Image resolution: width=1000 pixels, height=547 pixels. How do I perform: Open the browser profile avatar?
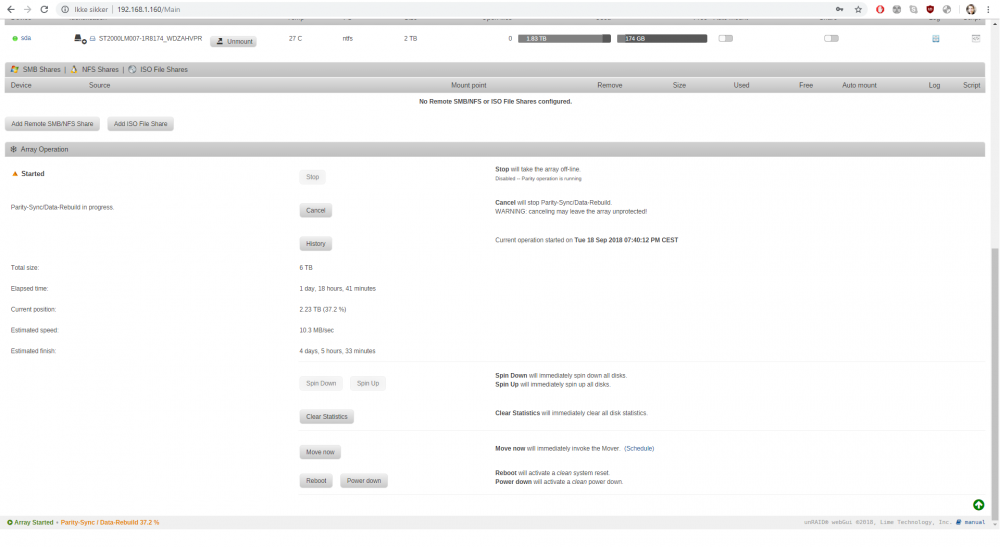(x=971, y=10)
